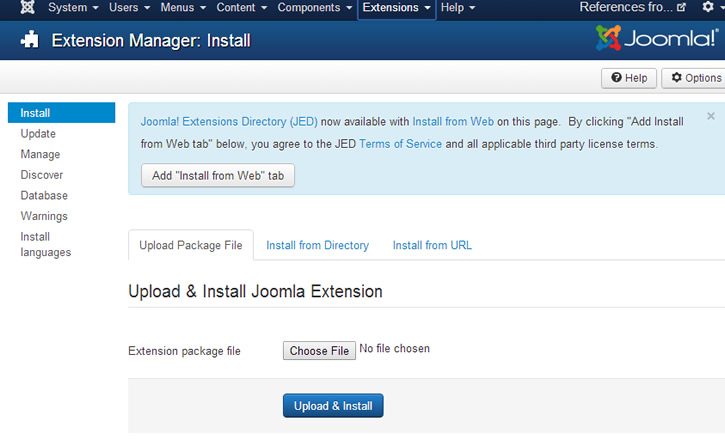
Task: Go to Discover in the sidebar
Action: coord(42,175)
